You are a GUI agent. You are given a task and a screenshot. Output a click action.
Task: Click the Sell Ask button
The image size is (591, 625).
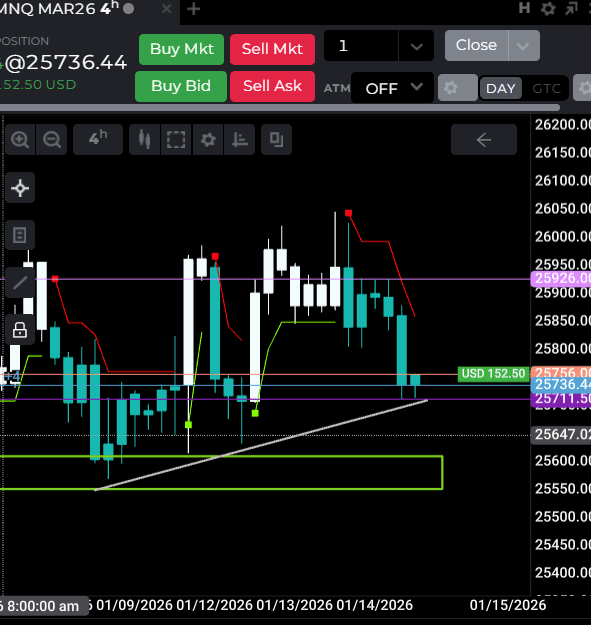coord(273,86)
